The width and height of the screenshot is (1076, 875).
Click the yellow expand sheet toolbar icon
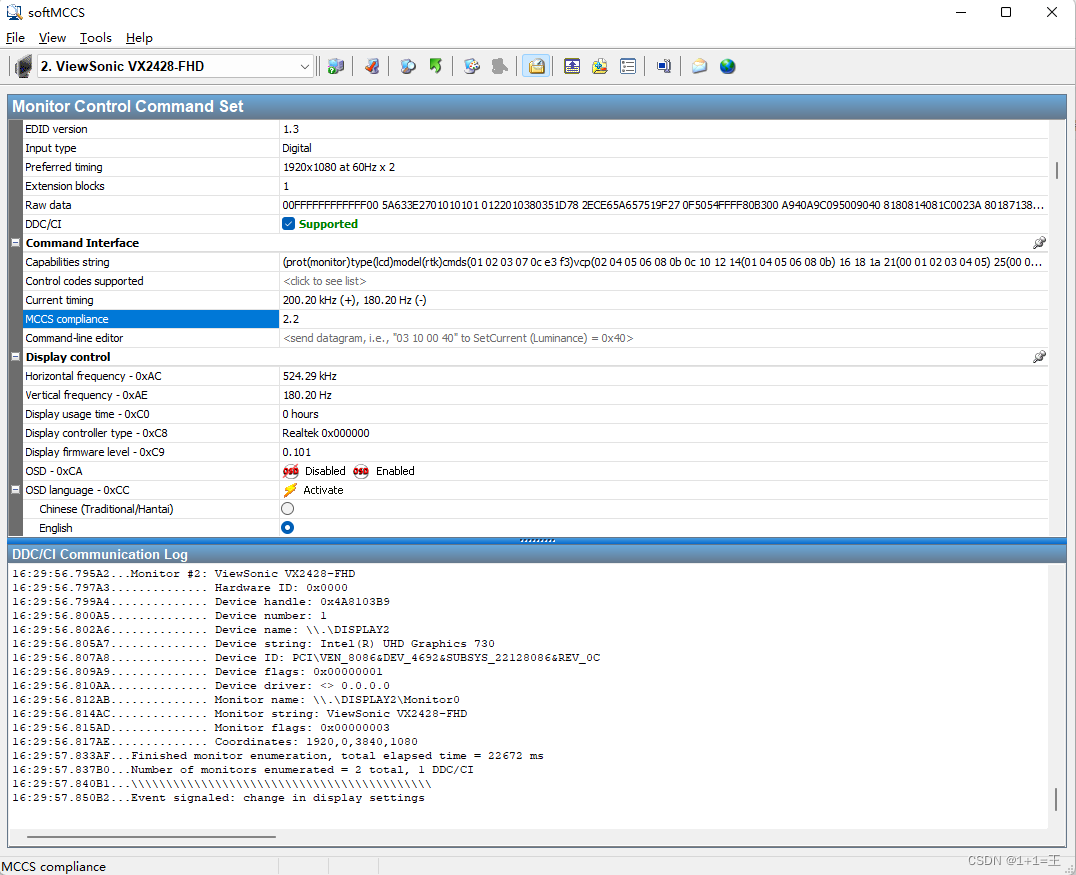600,67
